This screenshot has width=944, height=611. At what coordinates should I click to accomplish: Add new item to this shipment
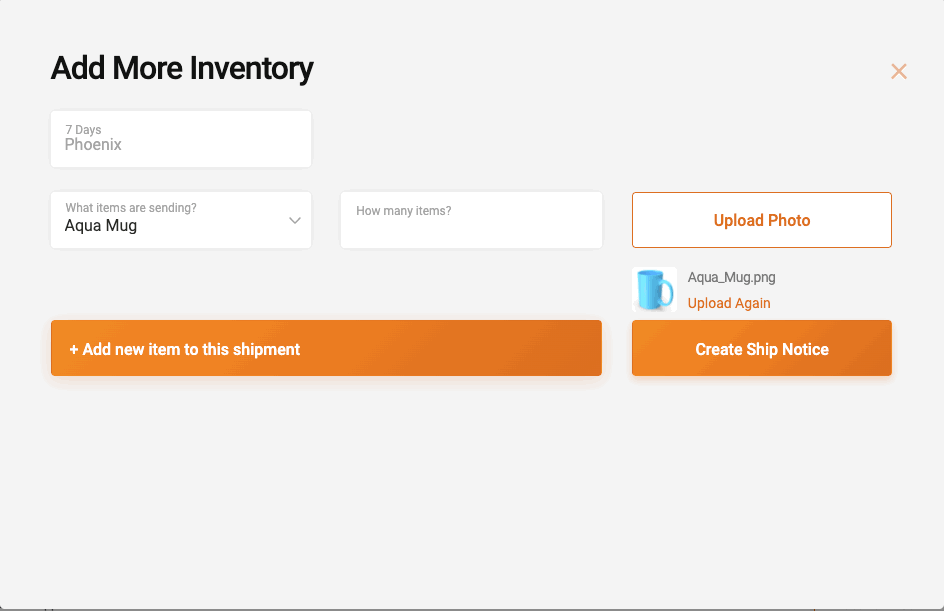click(x=326, y=348)
